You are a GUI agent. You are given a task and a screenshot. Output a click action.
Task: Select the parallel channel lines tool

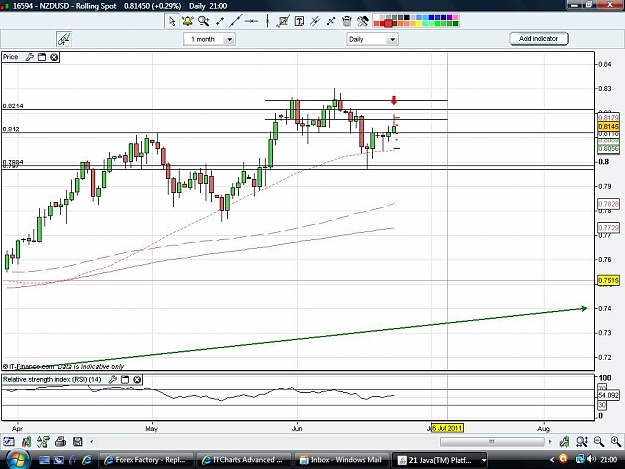[x=315, y=21]
